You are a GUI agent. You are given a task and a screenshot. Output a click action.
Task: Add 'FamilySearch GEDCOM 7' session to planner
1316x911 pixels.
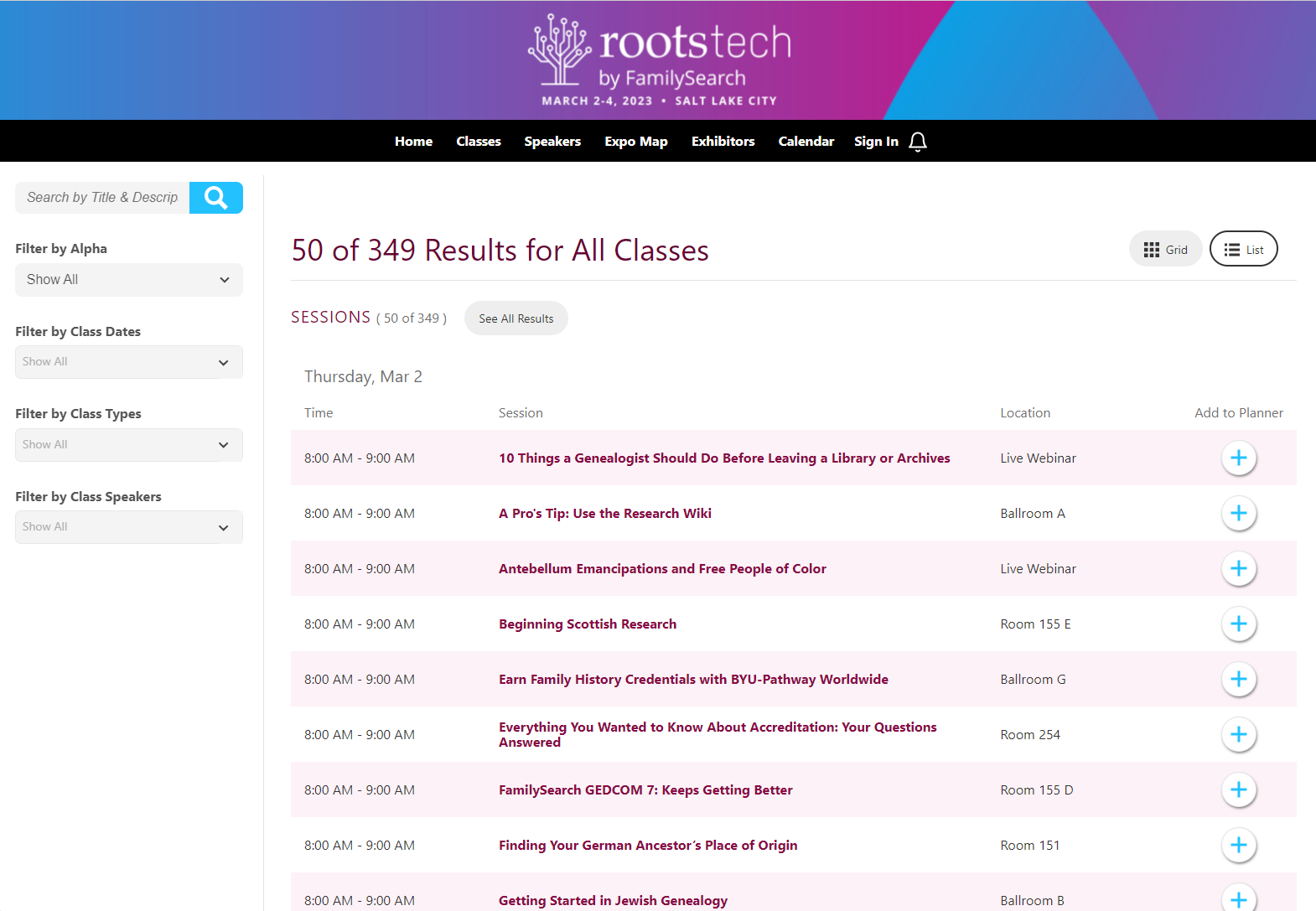coord(1239,790)
